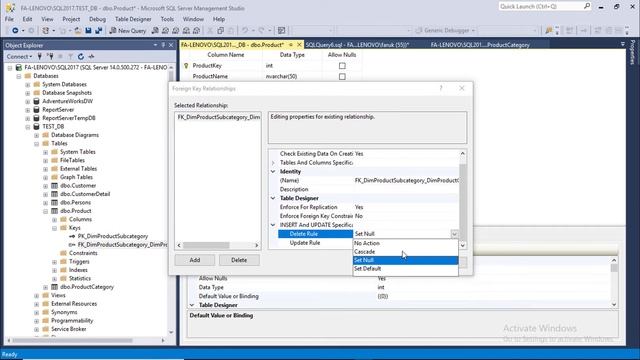The width and height of the screenshot is (640, 360).
Task: Click the open file folder toolbar icon
Action: coord(78,31)
